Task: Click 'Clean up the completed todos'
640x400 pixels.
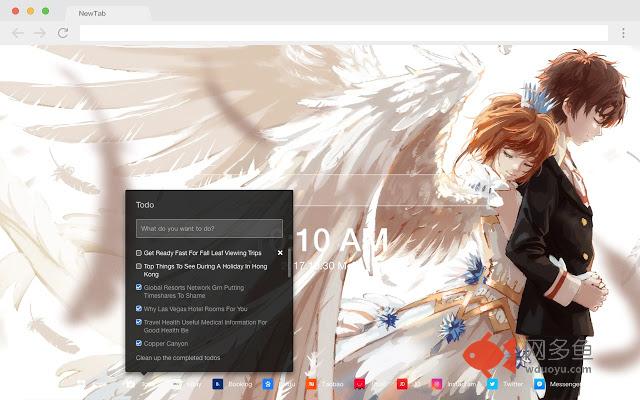Action: pos(178,357)
